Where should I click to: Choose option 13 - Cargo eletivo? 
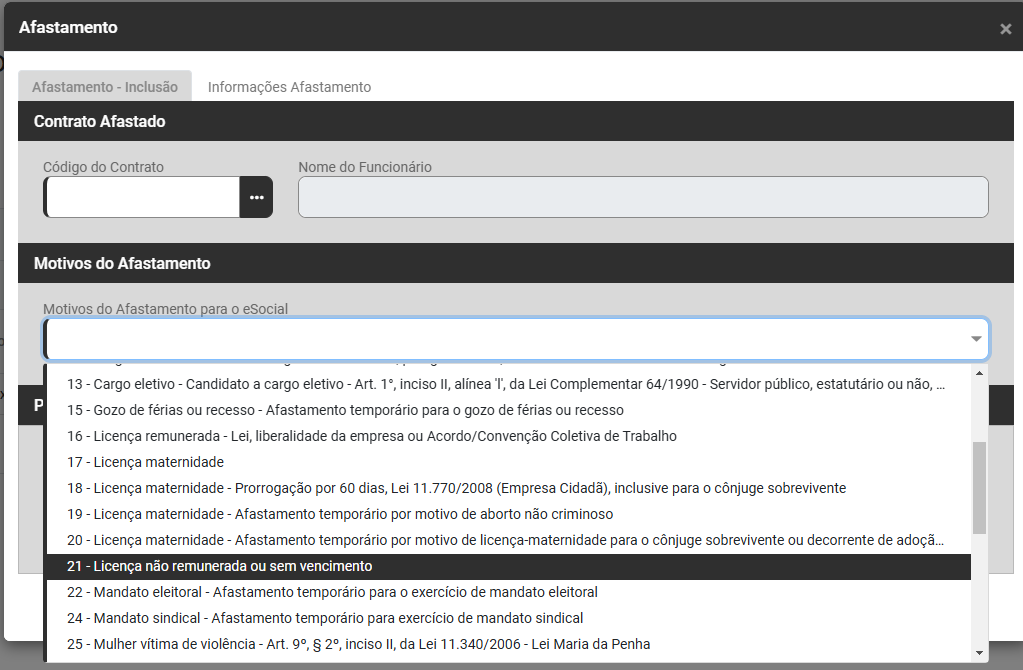point(505,384)
